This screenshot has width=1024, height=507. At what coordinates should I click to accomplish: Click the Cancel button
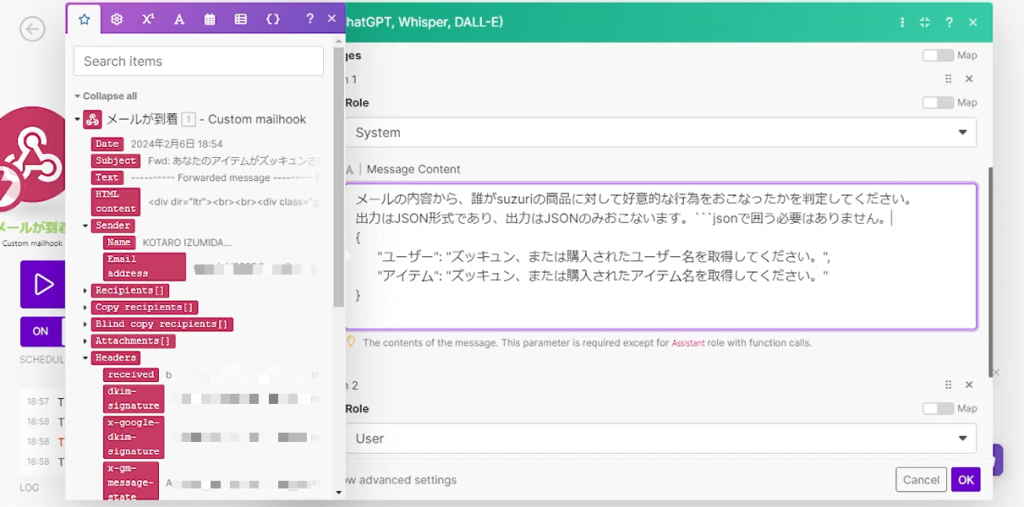pos(920,480)
